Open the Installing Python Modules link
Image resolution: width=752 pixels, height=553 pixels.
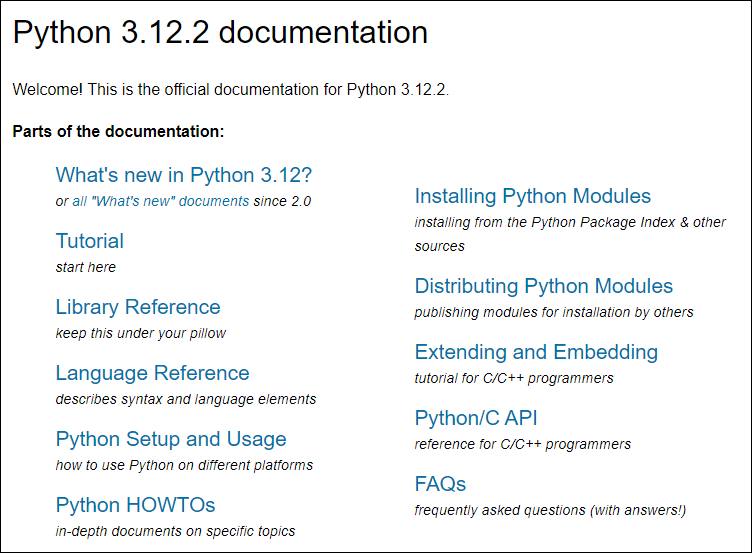[533, 196]
